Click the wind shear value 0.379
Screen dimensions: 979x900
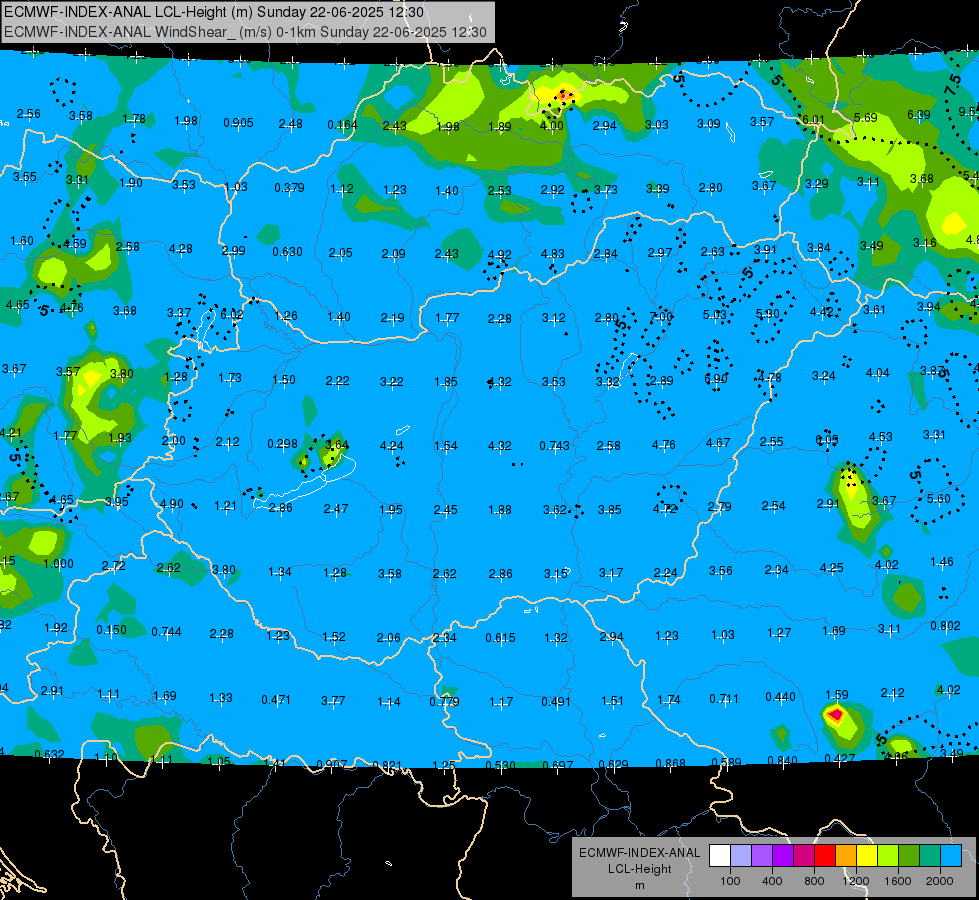coord(289,187)
